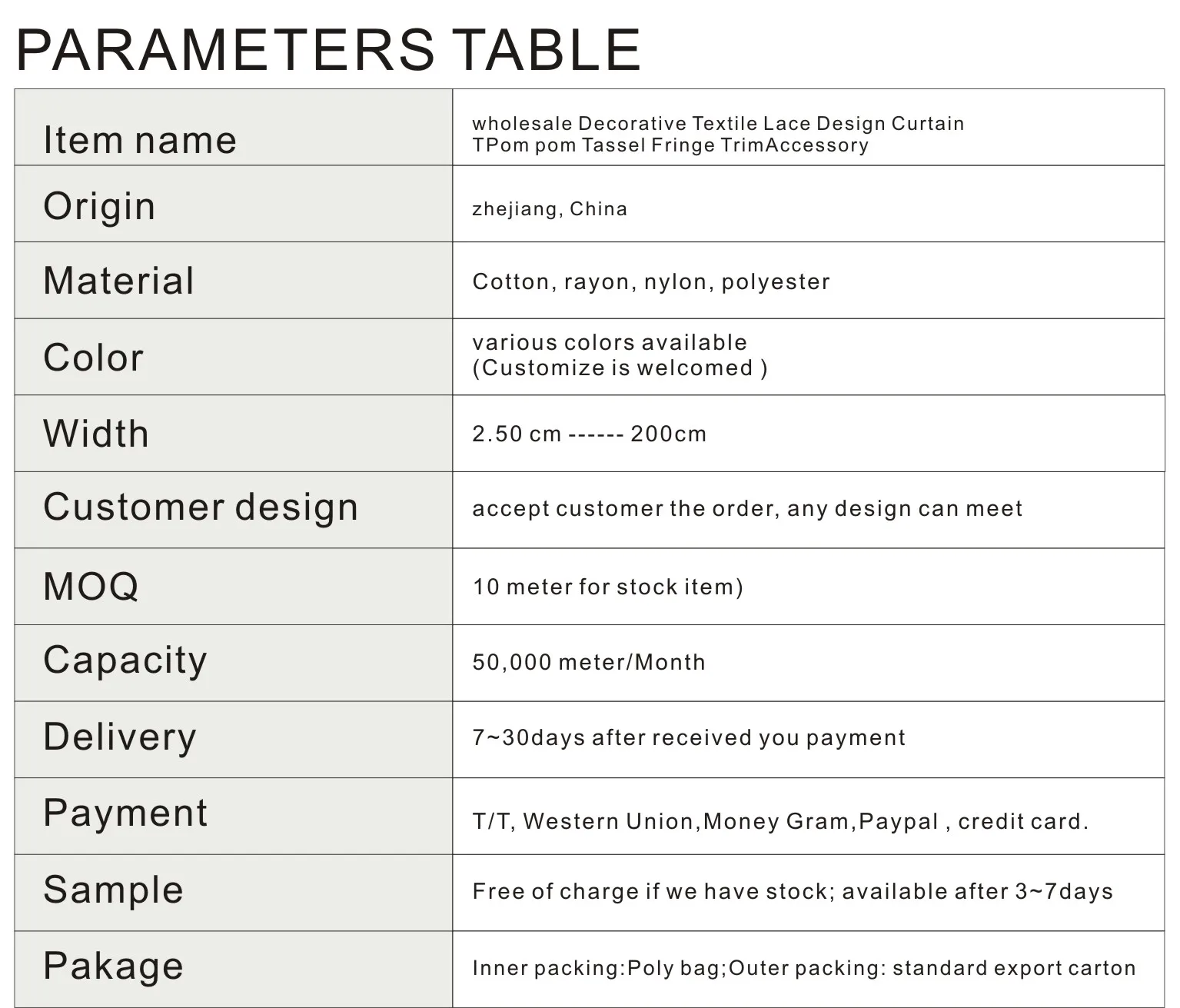
Task: Click the Inner packing Poly bag text
Action: tap(803, 967)
